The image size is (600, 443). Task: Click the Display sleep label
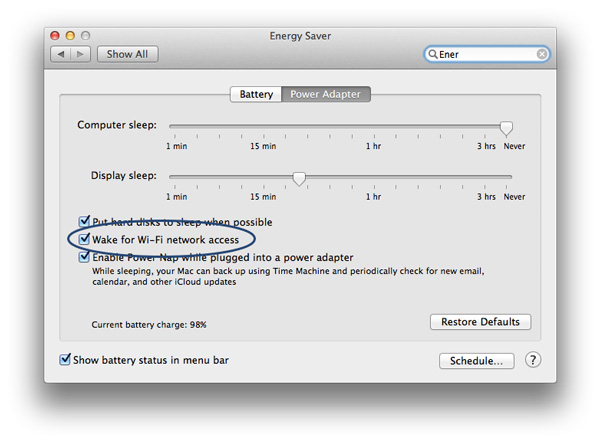(124, 176)
